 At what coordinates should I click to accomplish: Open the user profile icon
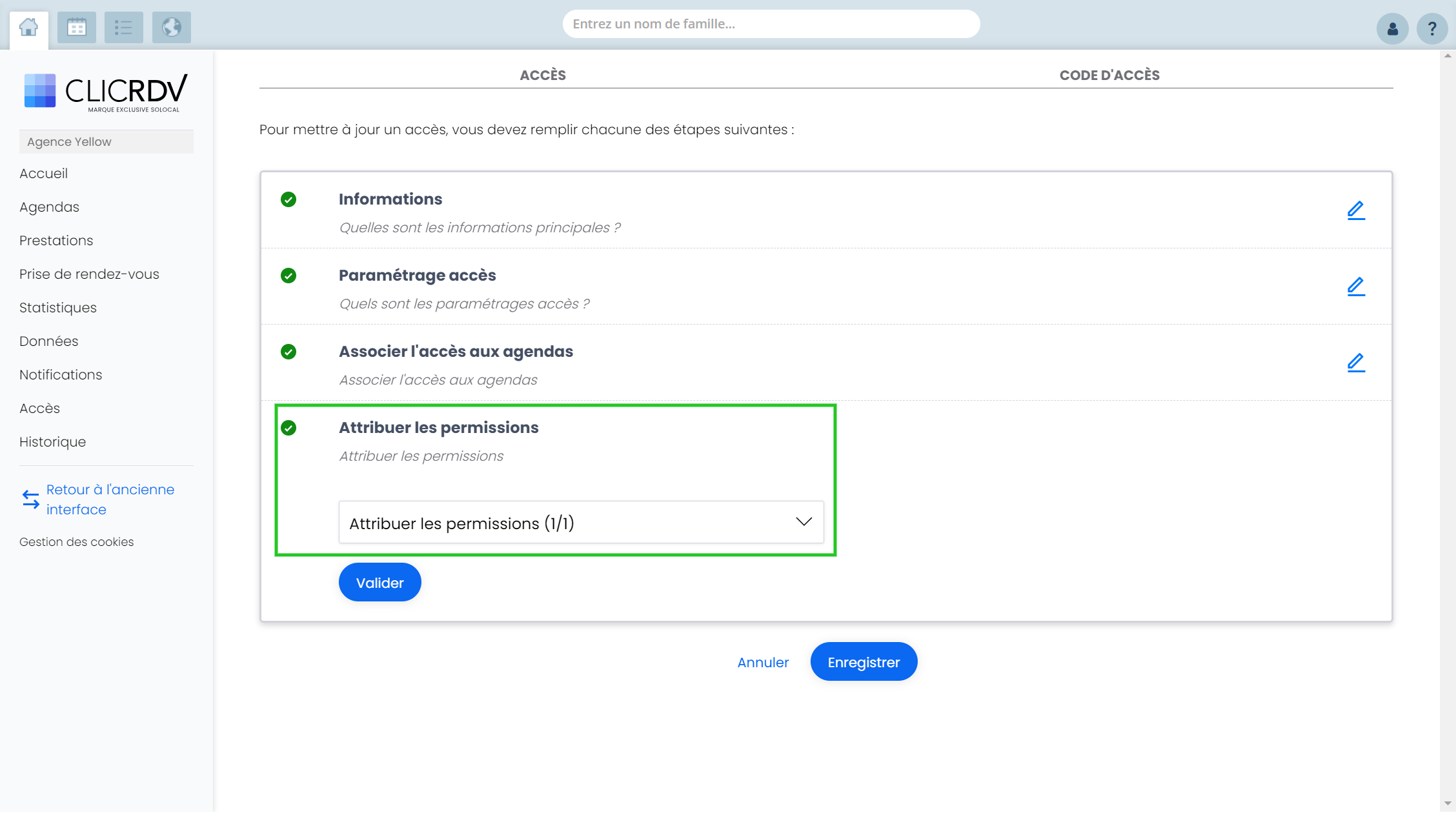click(x=1392, y=29)
